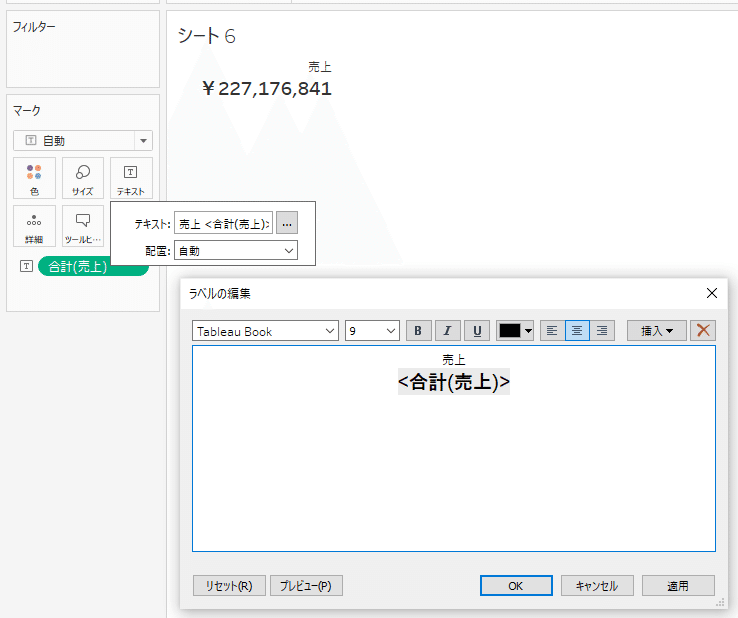
Task: Click the フィルター shelf heading
Action: [34, 27]
